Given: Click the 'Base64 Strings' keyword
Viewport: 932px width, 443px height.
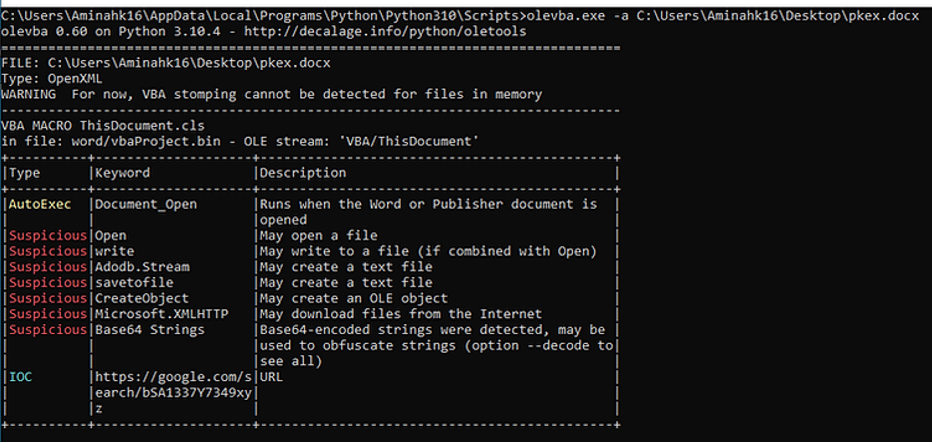Looking at the screenshot, I should pos(150,330).
